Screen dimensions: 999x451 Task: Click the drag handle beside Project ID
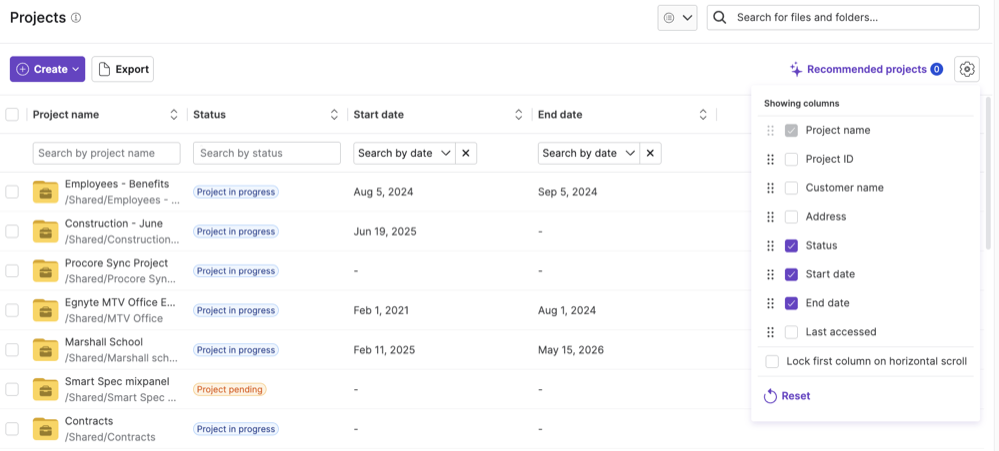(770, 159)
